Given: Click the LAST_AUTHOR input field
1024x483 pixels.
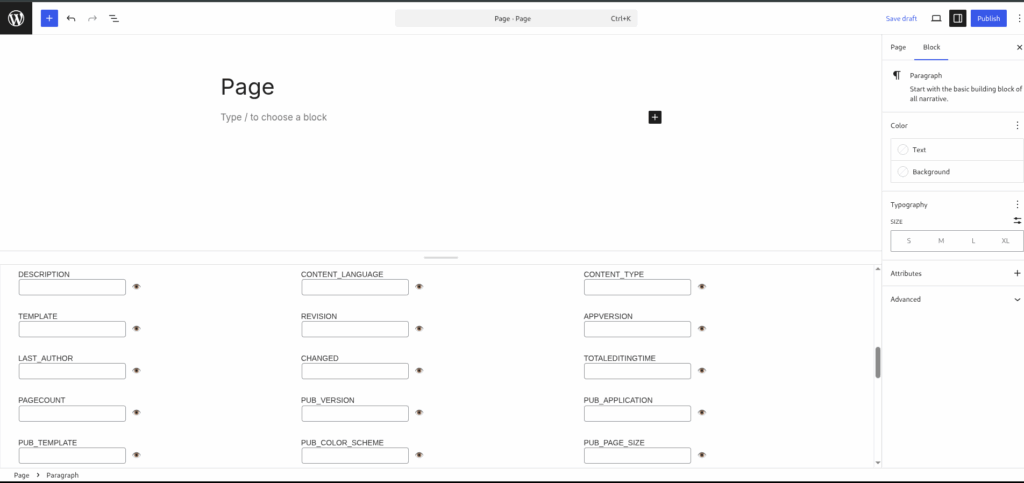Looking at the screenshot, I should click(72, 371).
